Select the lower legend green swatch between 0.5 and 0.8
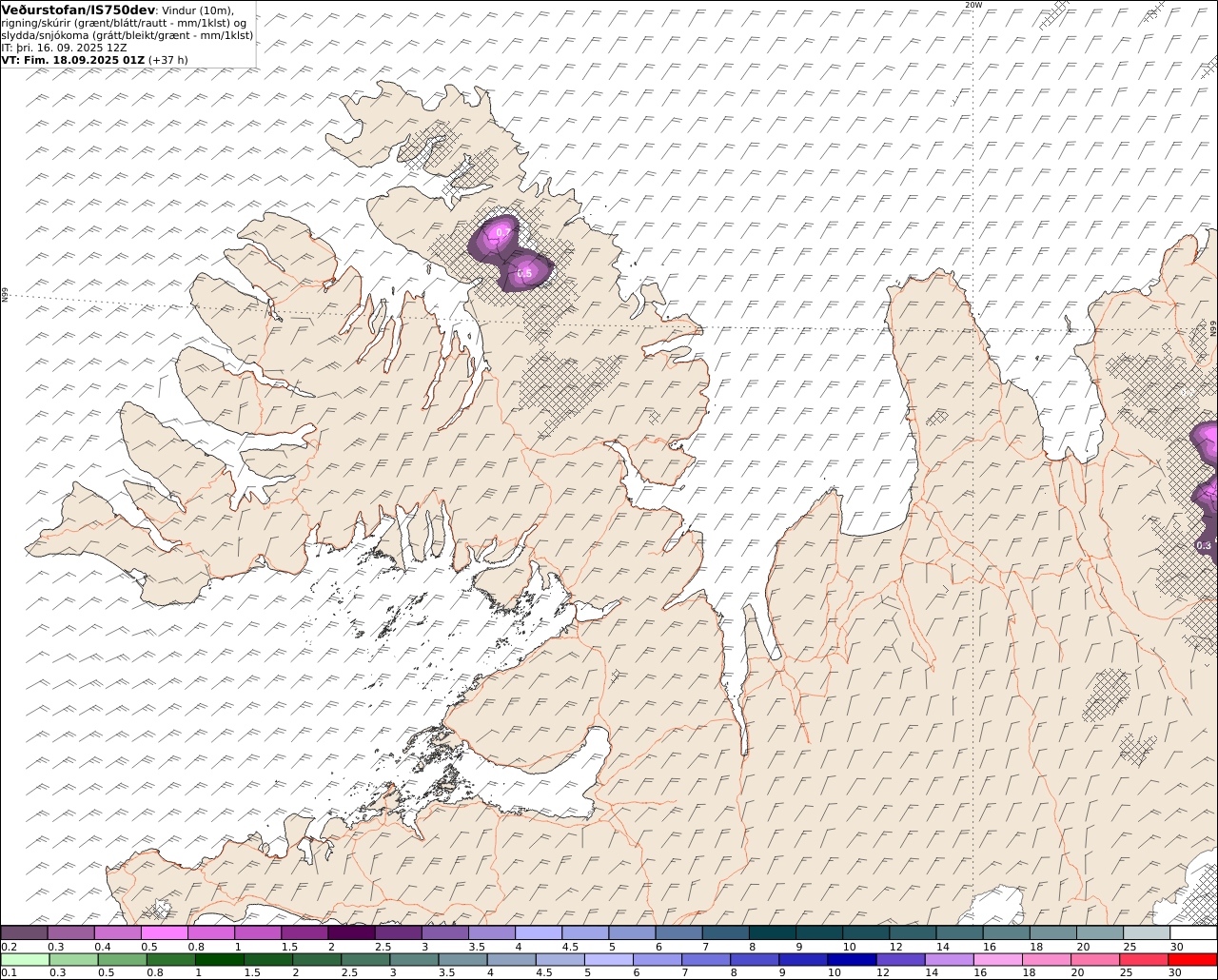The image size is (1218, 980). (123, 959)
